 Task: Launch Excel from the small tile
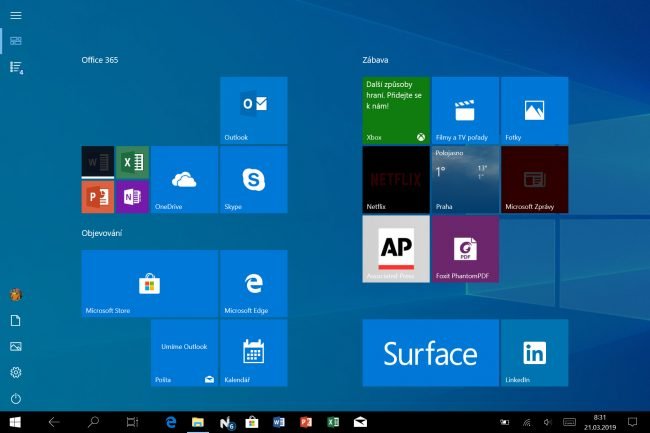click(133, 162)
